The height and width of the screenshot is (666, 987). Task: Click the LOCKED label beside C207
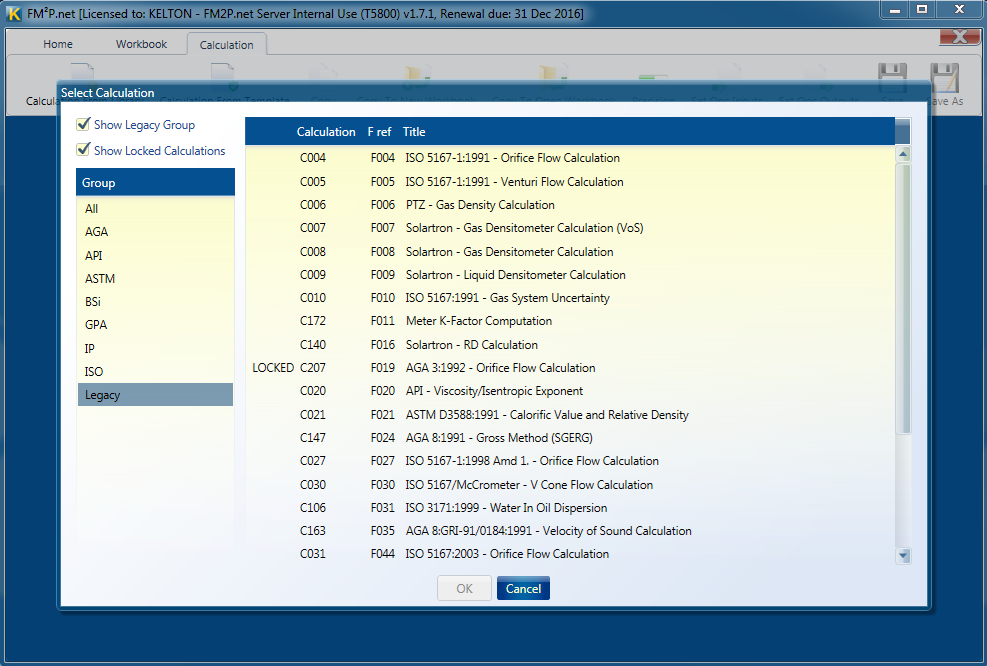pyautogui.click(x=273, y=368)
